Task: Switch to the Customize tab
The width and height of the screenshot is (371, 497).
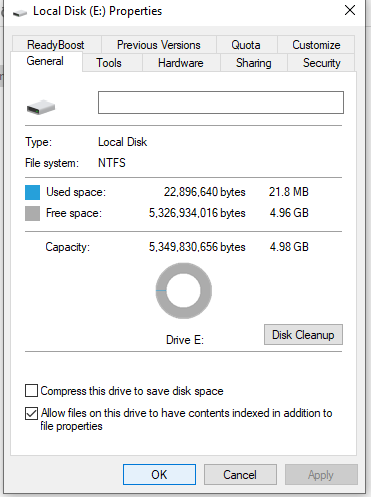Action: tap(316, 45)
